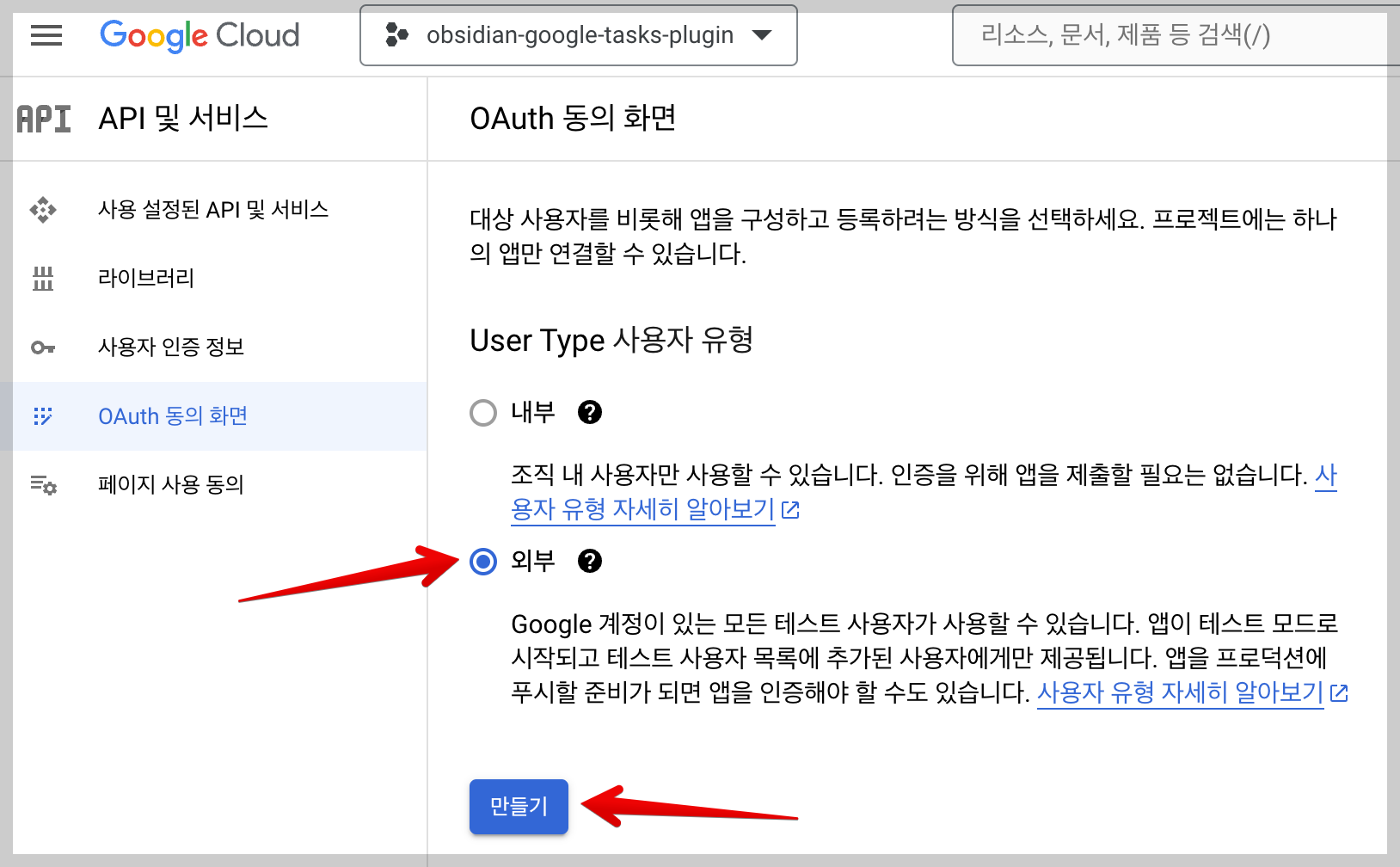
Task: Click the library icon in sidebar
Action: (x=43, y=279)
